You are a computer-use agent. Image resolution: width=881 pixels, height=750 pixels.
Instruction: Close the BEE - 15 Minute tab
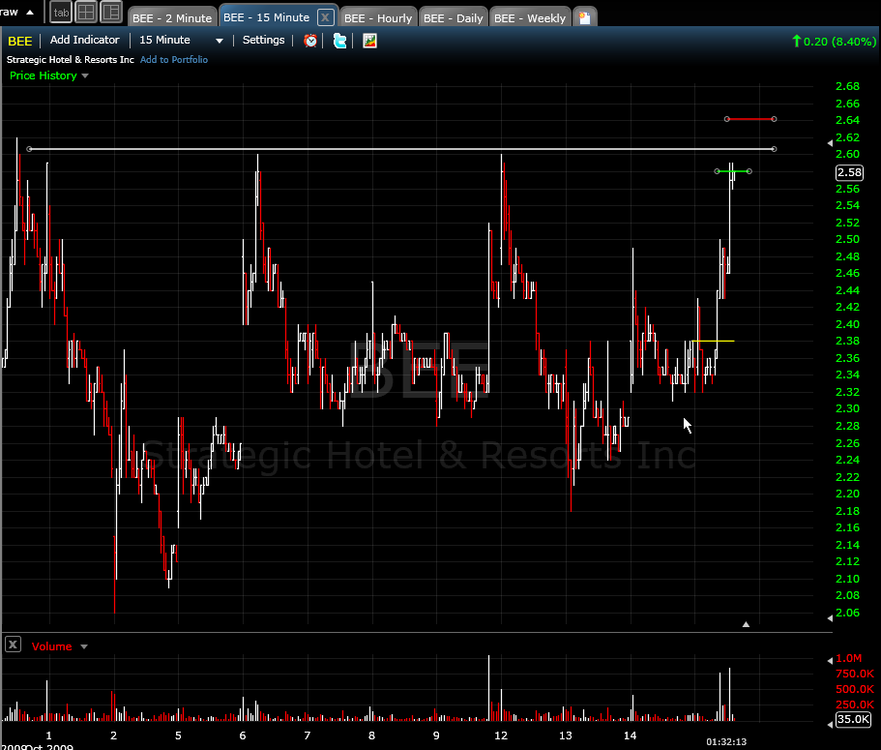(325, 17)
